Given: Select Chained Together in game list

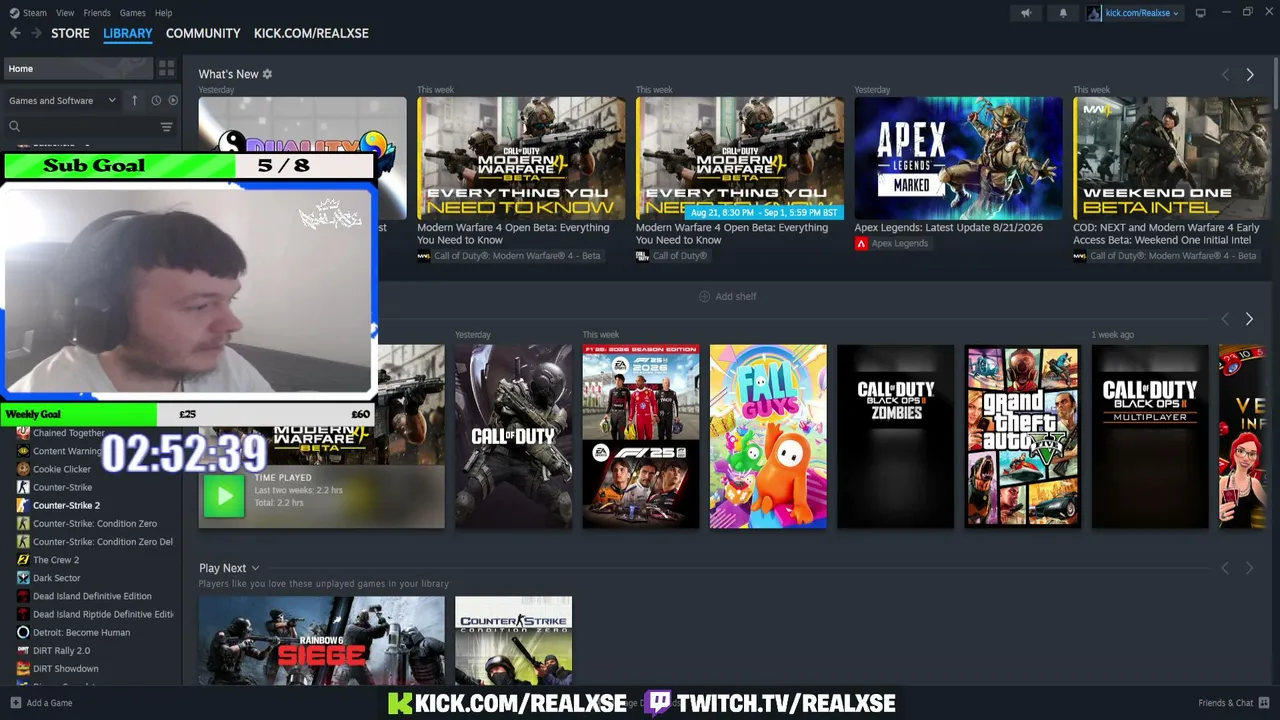Looking at the screenshot, I should [x=68, y=433].
